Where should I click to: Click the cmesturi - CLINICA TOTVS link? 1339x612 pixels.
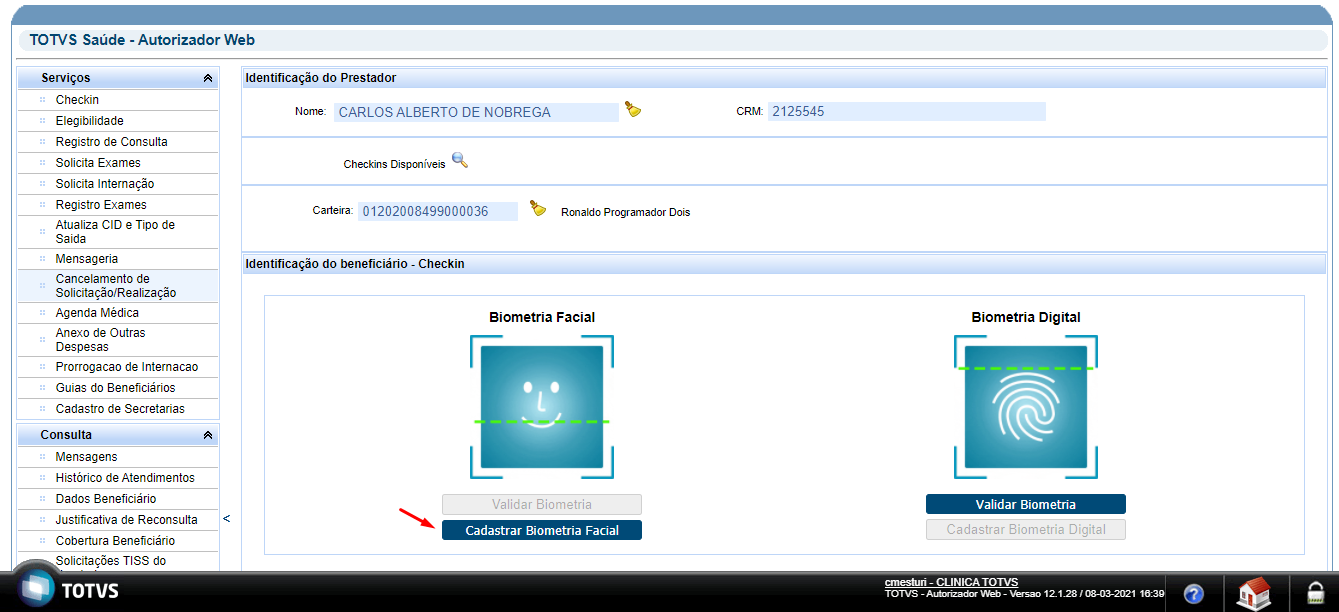951,582
